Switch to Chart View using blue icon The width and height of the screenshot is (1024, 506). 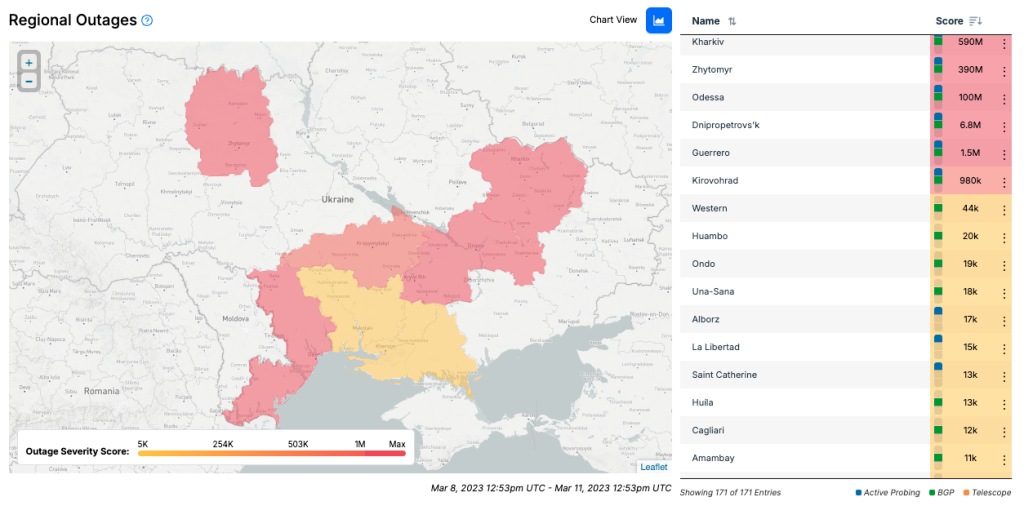coord(658,20)
